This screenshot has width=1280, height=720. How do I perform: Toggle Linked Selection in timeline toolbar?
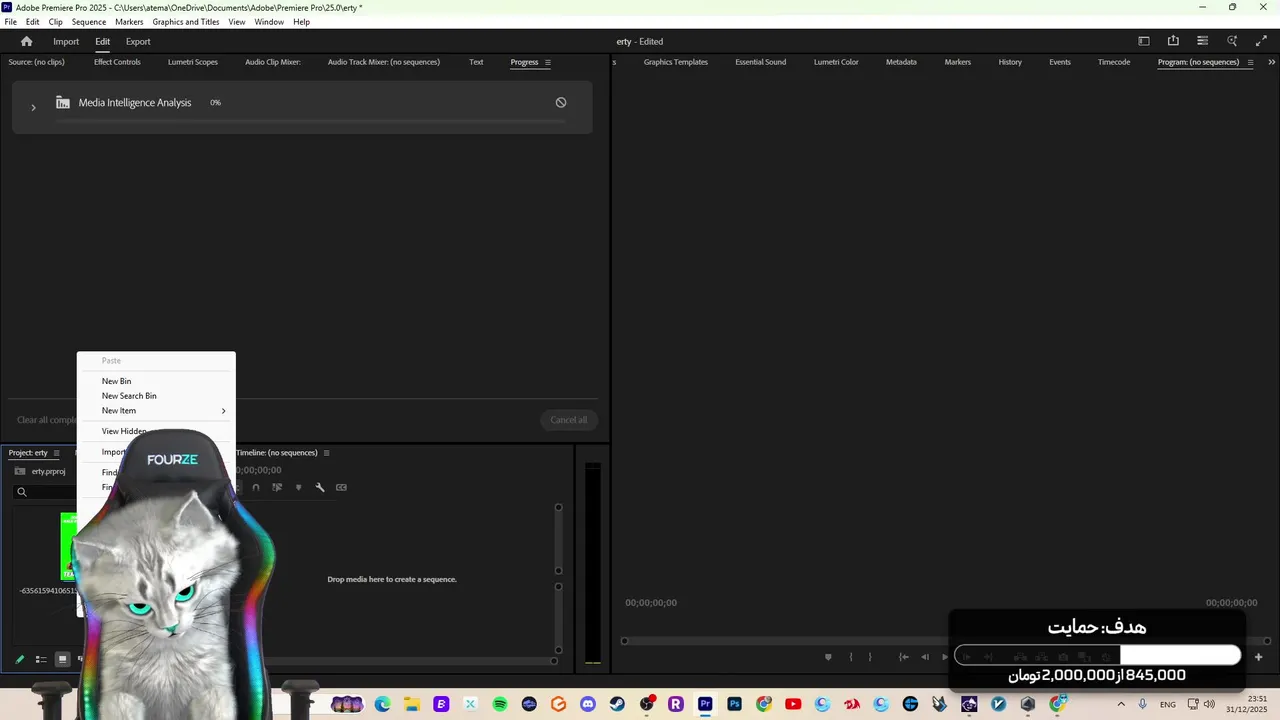click(277, 487)
